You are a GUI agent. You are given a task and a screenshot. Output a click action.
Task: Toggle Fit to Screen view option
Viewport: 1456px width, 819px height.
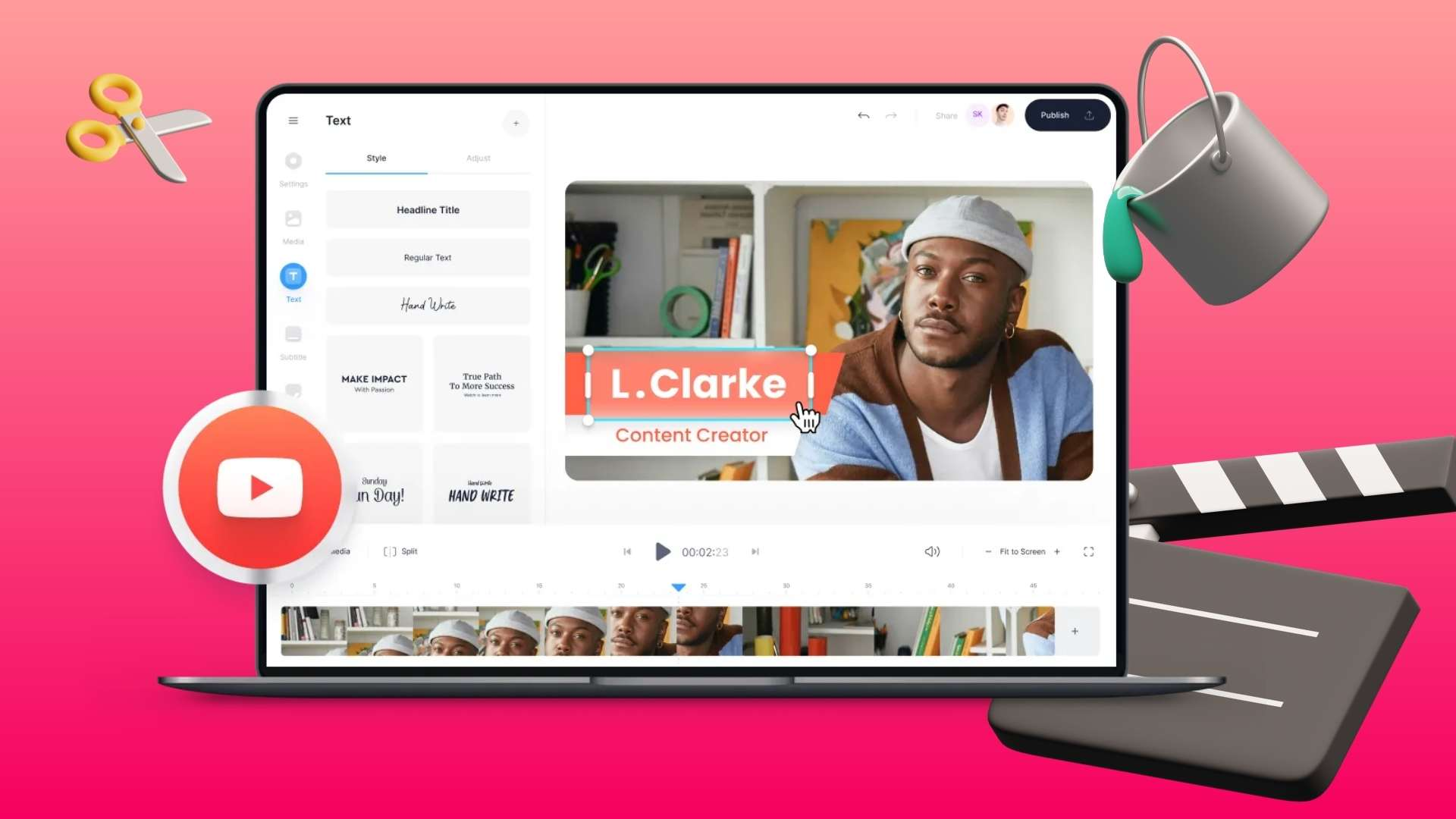click(x=1022, y=551)
